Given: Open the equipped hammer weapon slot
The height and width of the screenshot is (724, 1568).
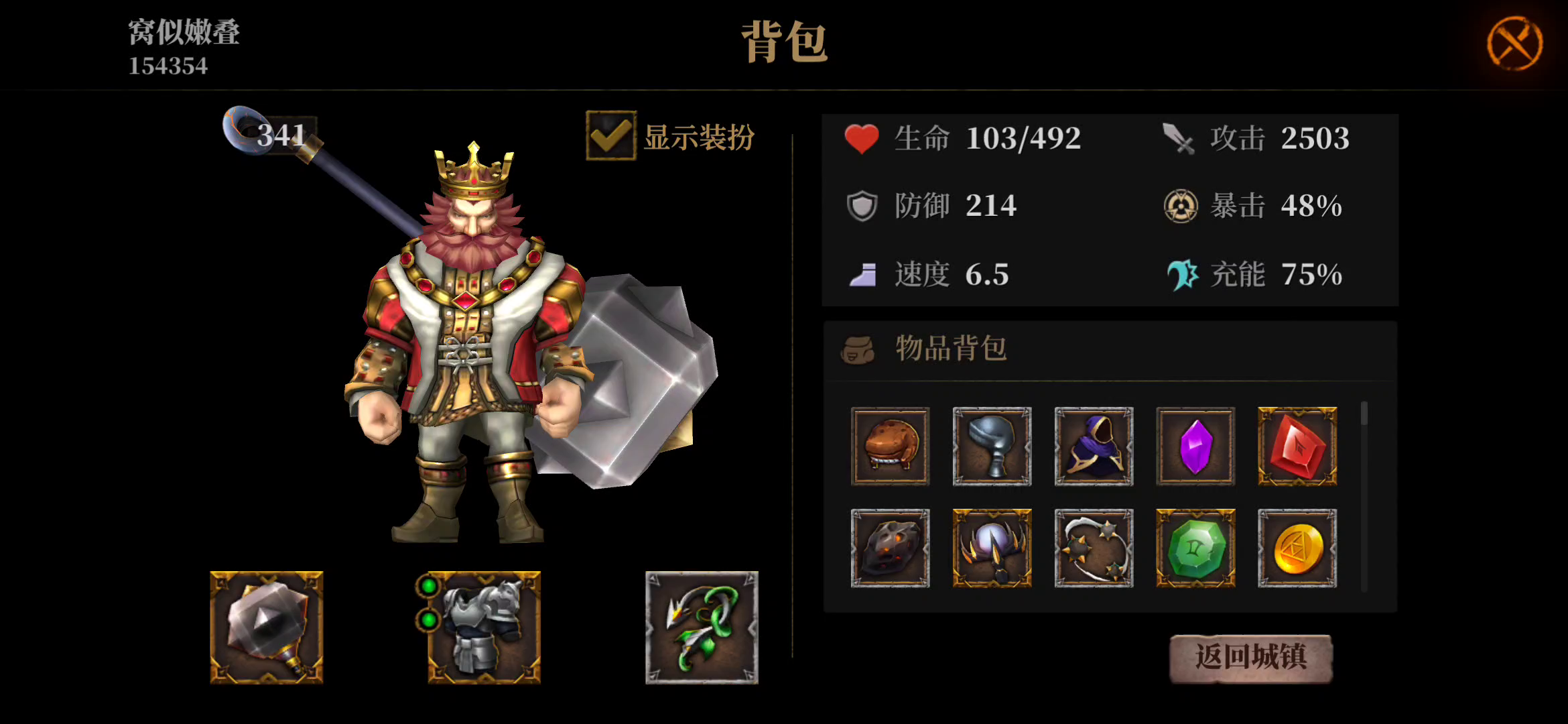Looking at the screenshot, I should (267, 627).
